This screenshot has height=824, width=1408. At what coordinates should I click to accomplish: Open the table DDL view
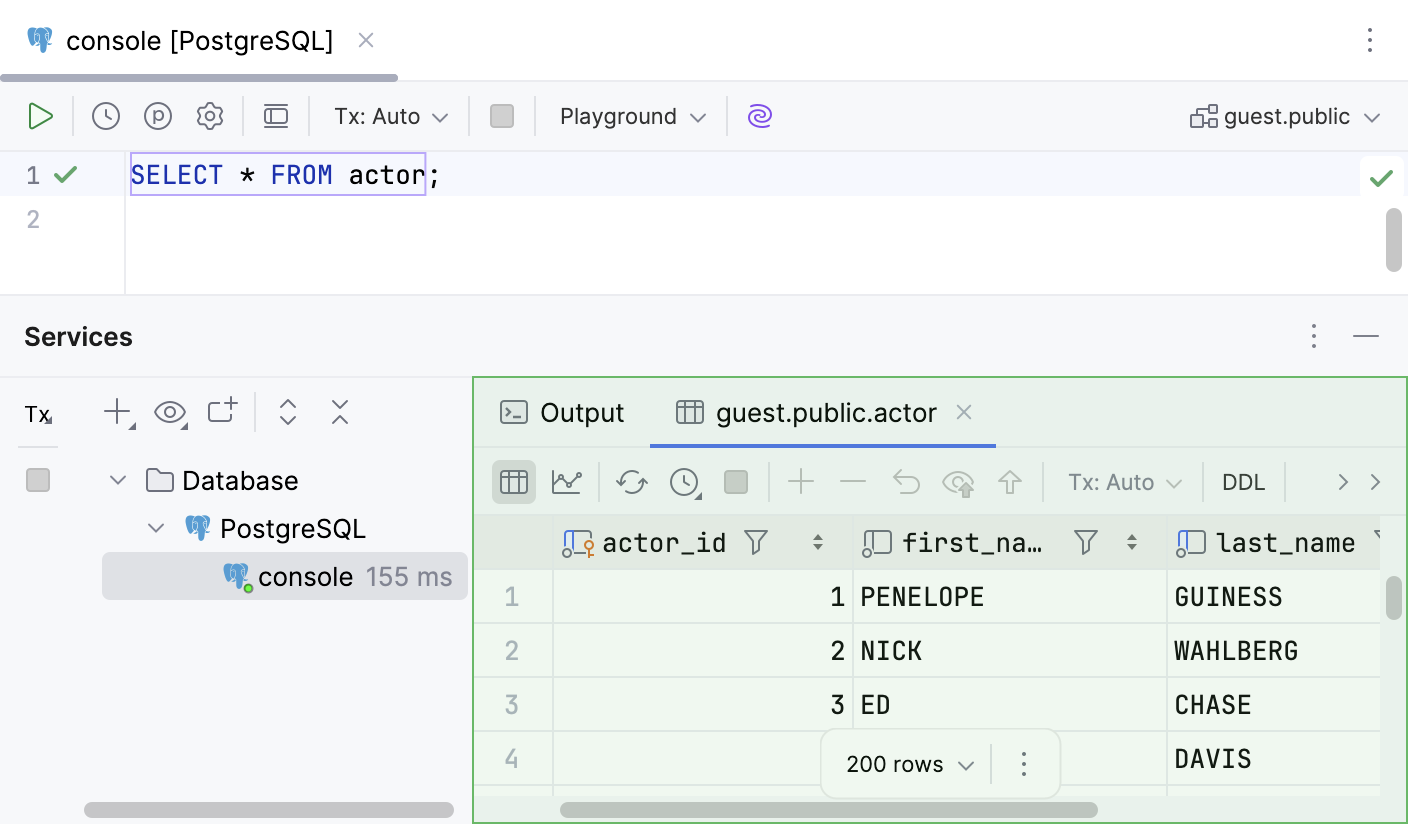coord(1243,482)
